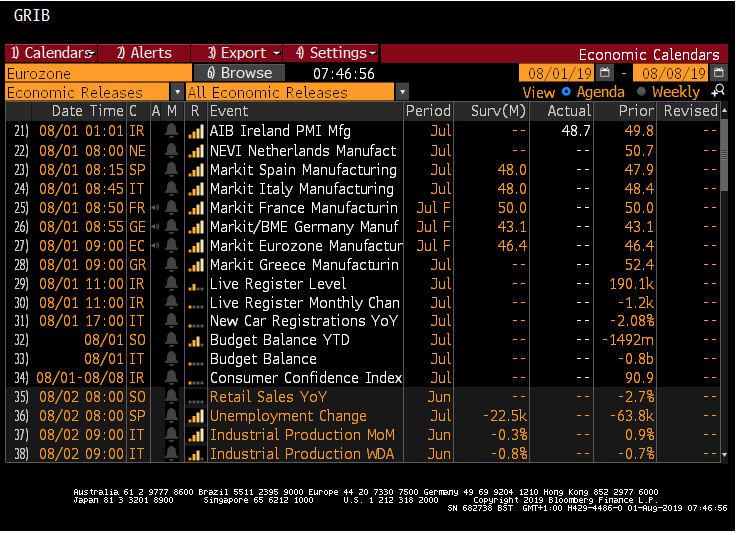Select the Agenda view radio button

[566, 92]
